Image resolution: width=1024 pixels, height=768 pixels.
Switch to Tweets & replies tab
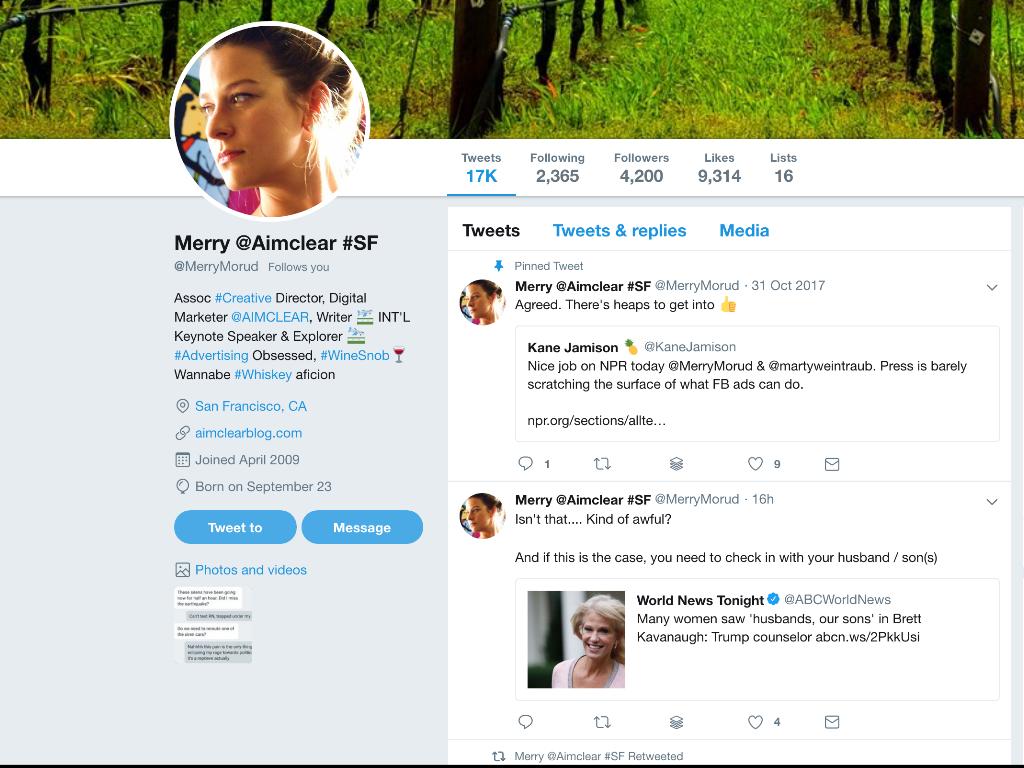click(619, 230)
